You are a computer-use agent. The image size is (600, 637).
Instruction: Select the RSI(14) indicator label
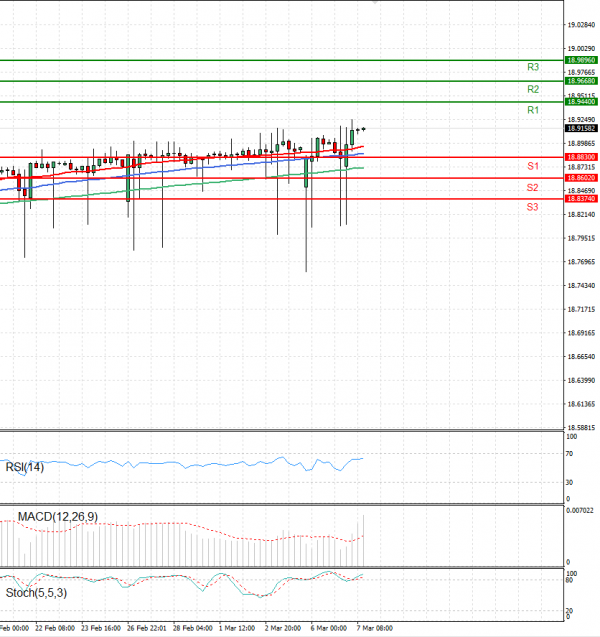pyautogui.click(x=27, y=465)
